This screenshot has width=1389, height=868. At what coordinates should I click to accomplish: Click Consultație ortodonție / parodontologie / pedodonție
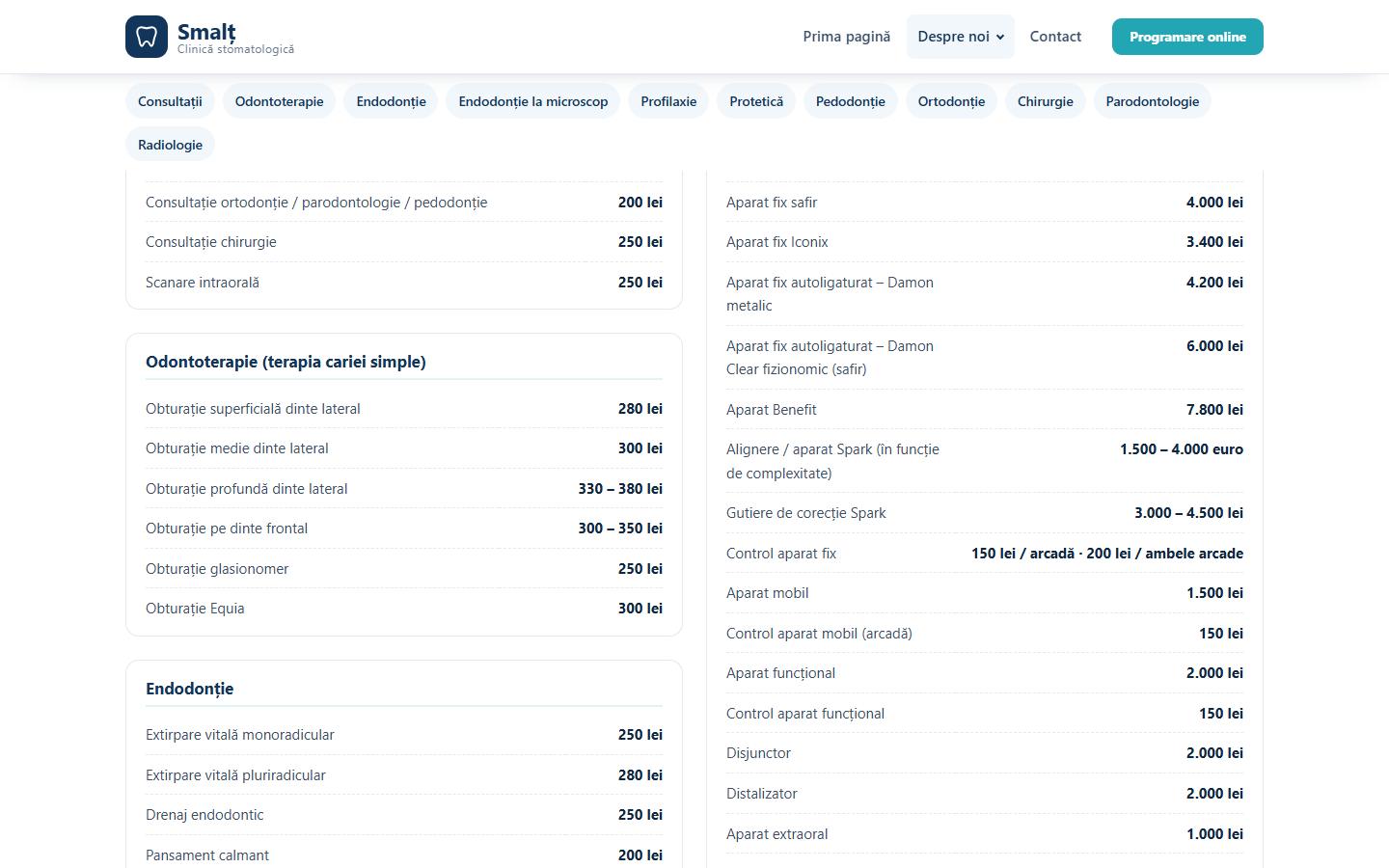click(316, 203)
